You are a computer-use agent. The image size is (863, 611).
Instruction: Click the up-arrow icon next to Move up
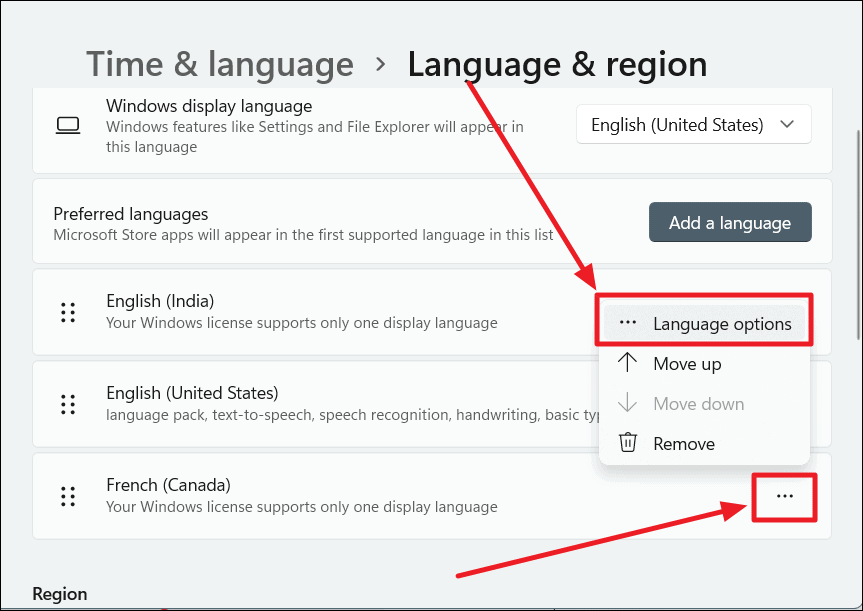point(628,363)
